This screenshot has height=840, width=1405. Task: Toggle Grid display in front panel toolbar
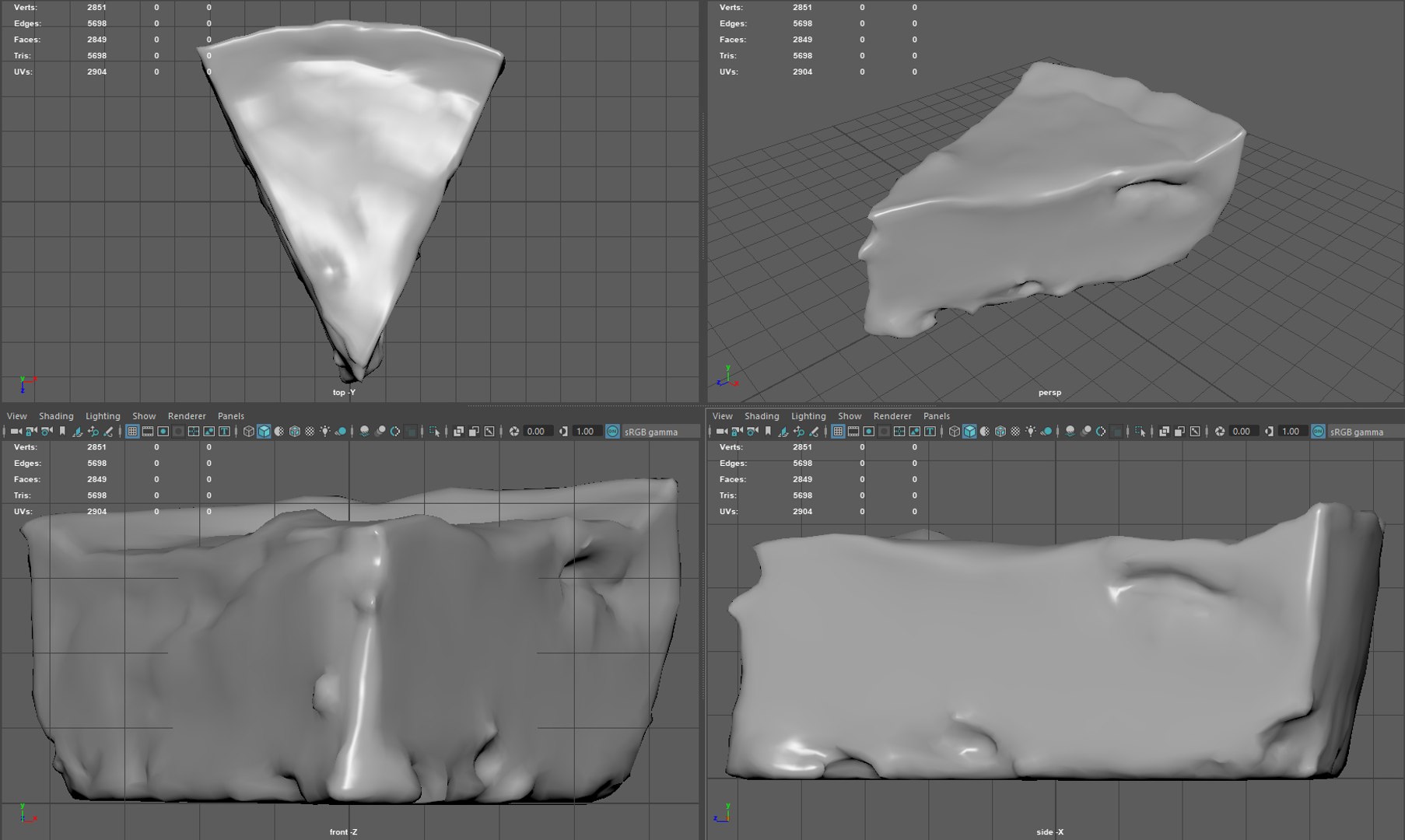[132, 432]
